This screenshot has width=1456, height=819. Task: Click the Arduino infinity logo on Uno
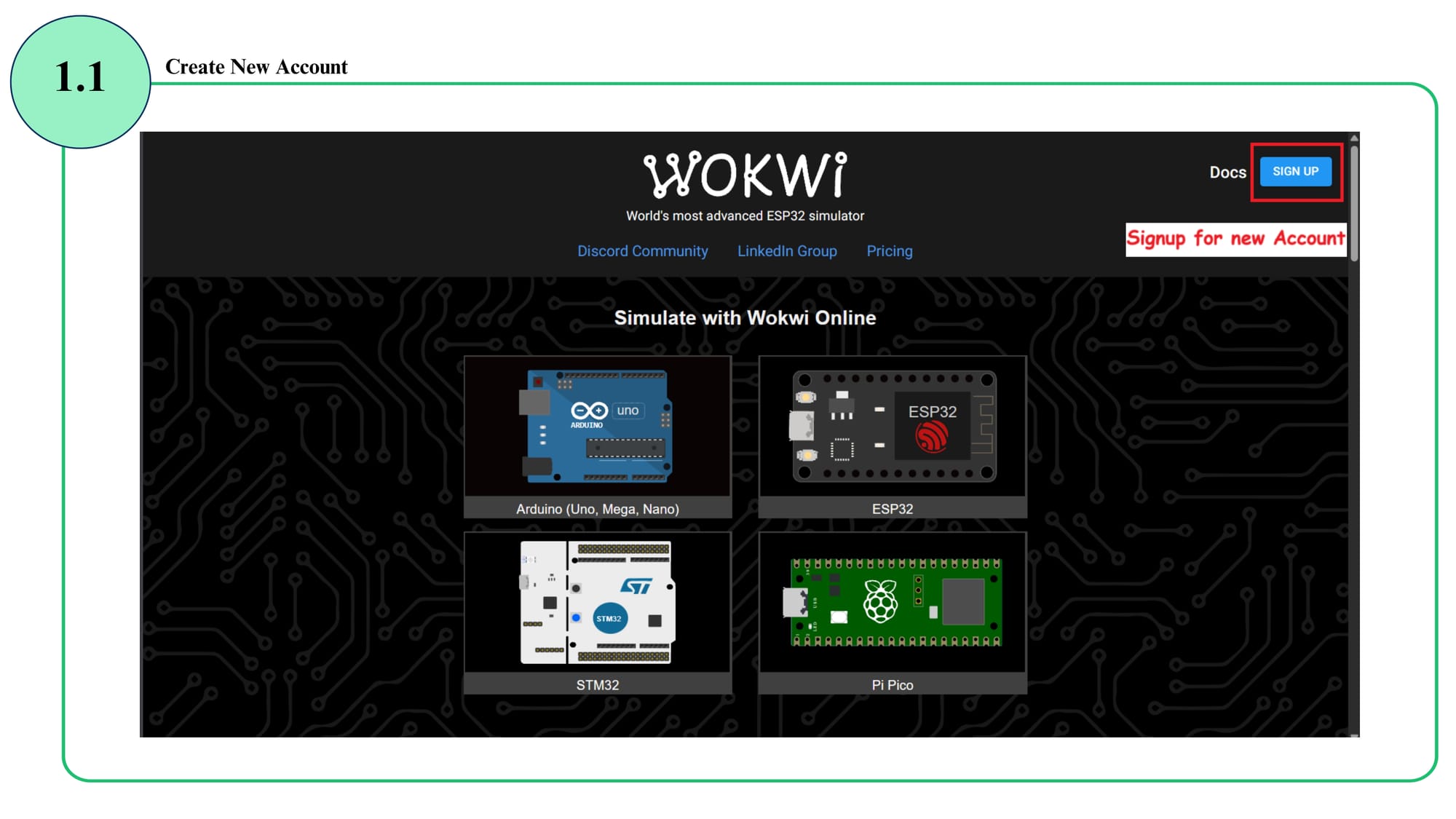(589, 411)
